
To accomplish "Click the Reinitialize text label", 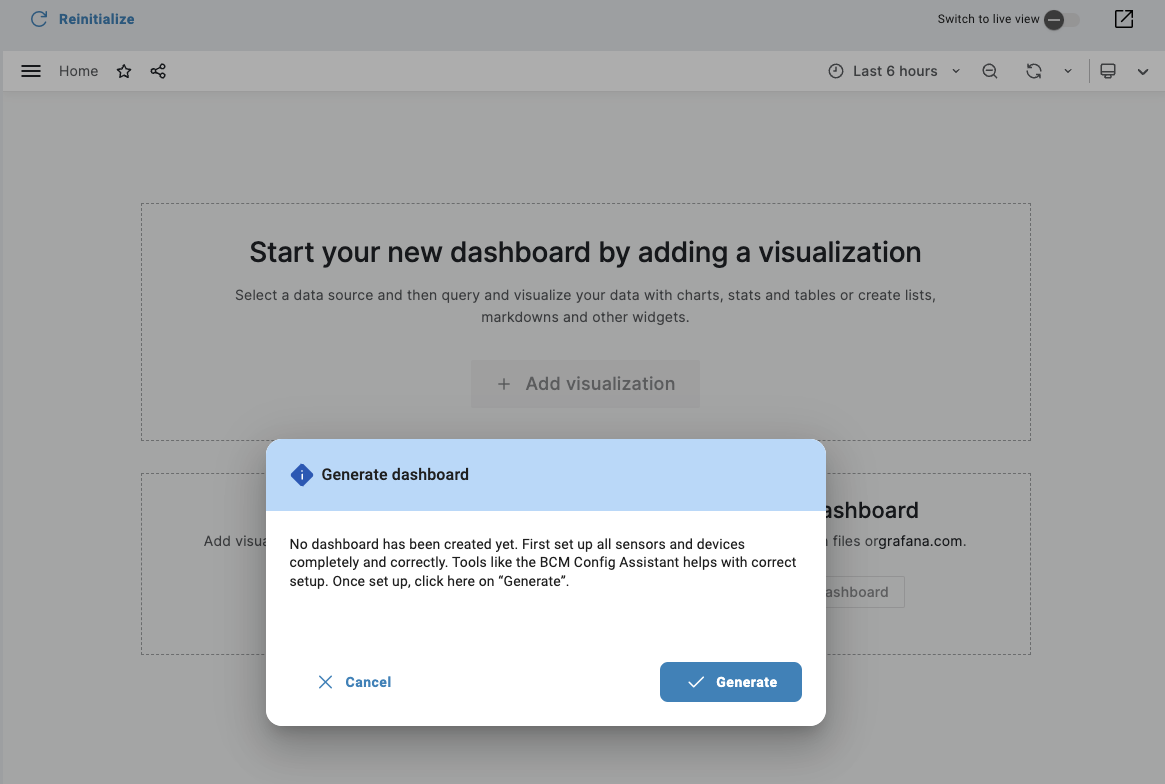I will tap(96, 19).
